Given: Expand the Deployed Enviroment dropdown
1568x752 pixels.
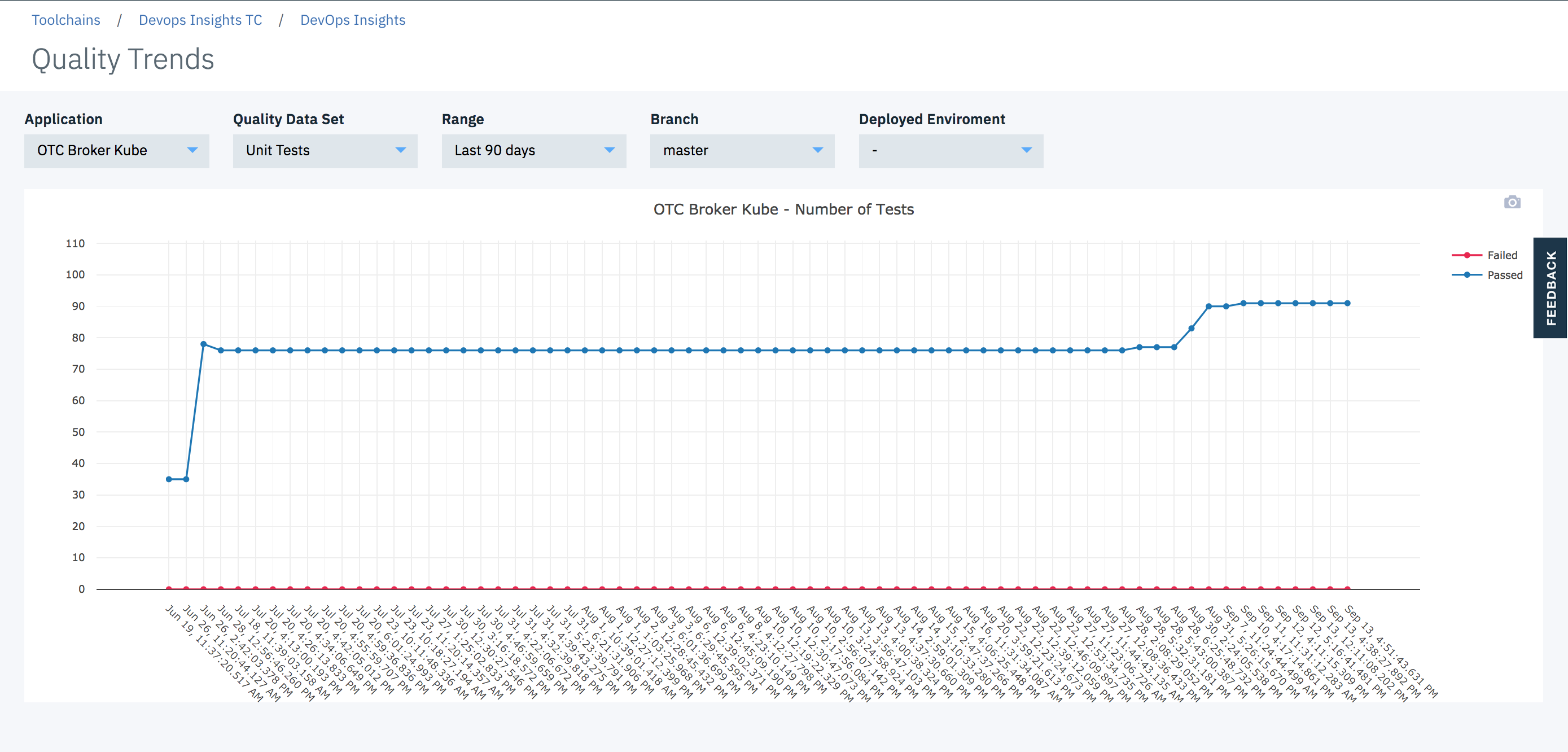Looking at the screenshot, I should 950,150.
